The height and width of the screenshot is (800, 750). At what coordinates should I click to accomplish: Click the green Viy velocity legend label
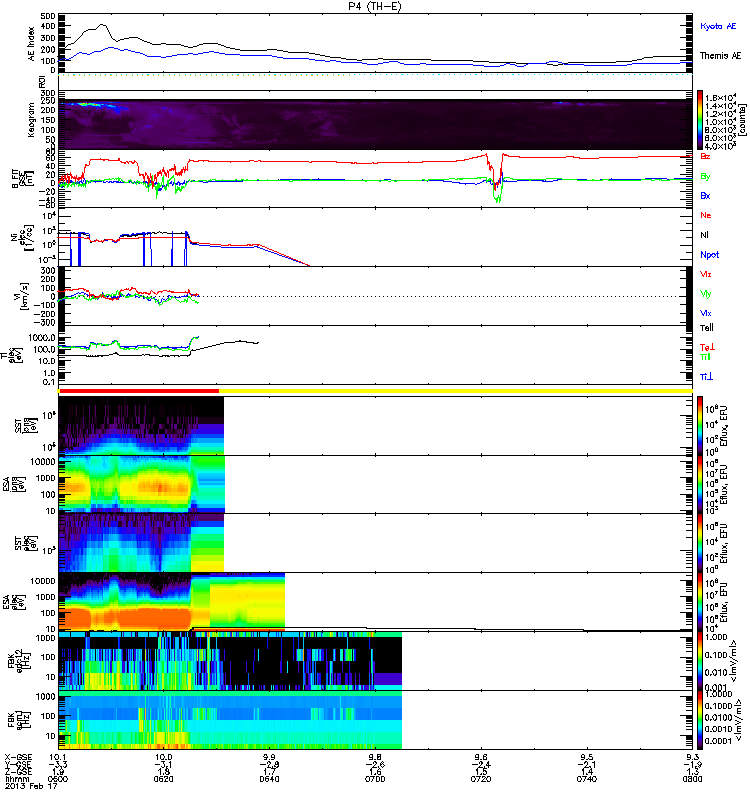[x=706, y=294]
